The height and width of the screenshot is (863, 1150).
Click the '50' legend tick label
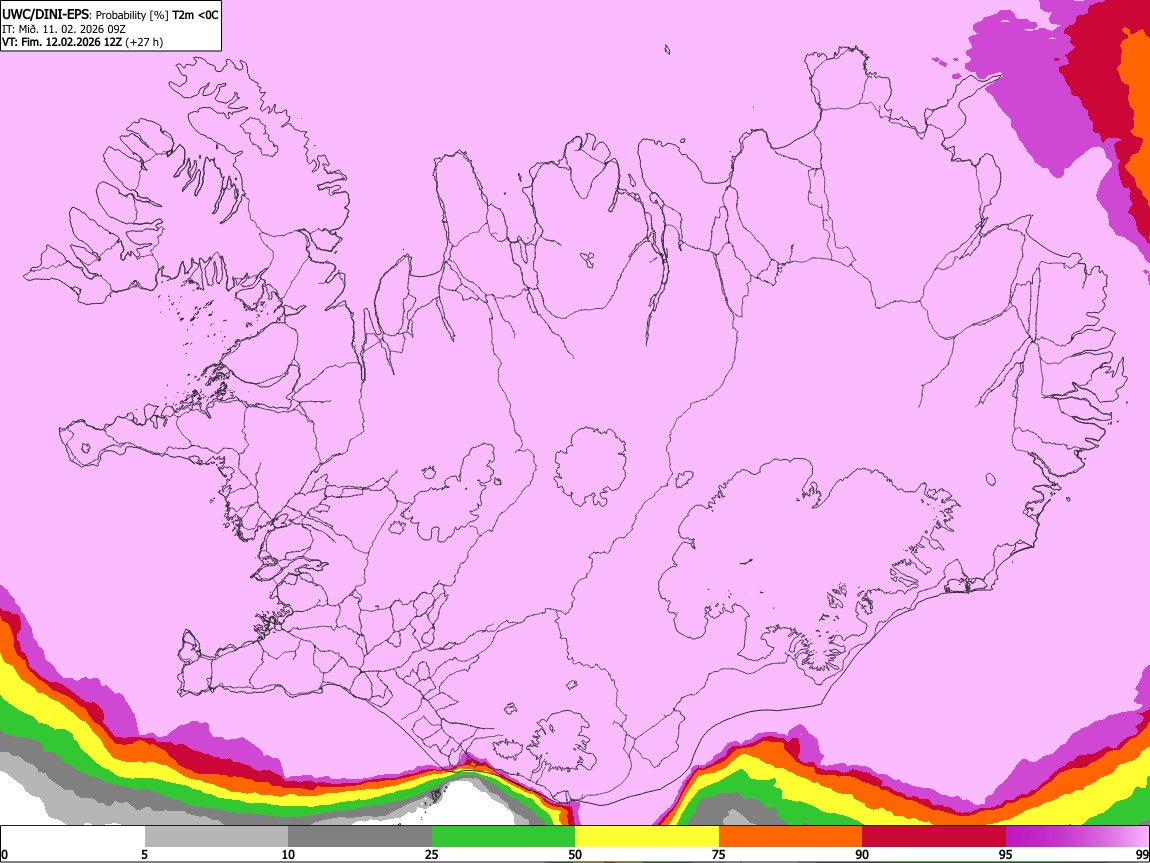click(575, 854)
